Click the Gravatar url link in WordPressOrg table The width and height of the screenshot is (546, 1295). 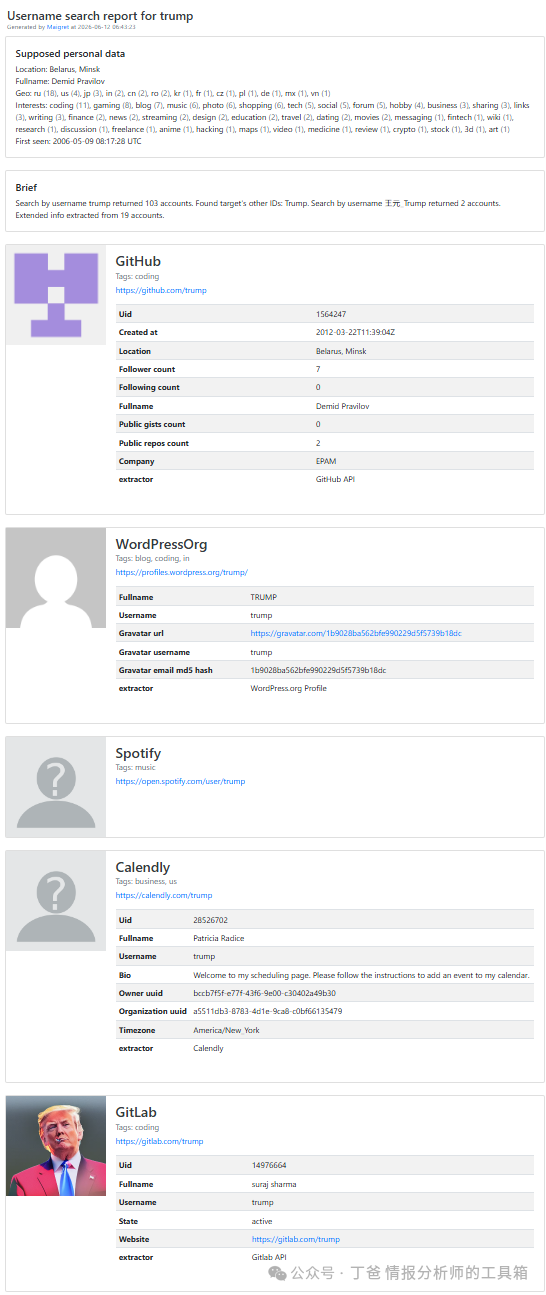(356, 633)
